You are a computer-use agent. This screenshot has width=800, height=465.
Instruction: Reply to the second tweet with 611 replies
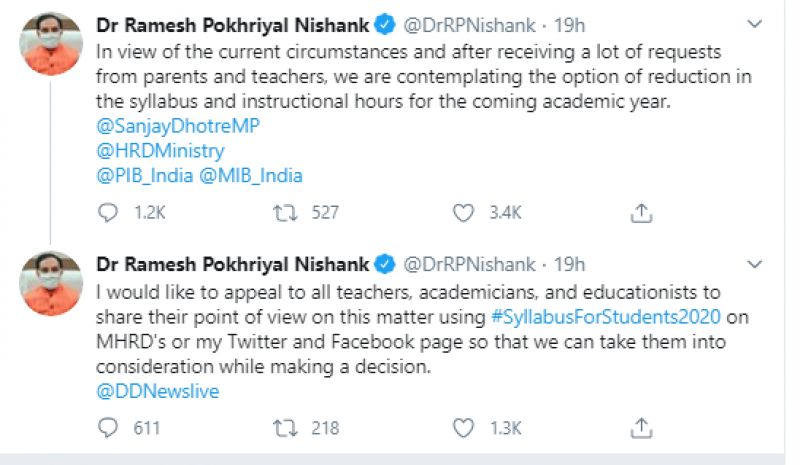[108, 428]
